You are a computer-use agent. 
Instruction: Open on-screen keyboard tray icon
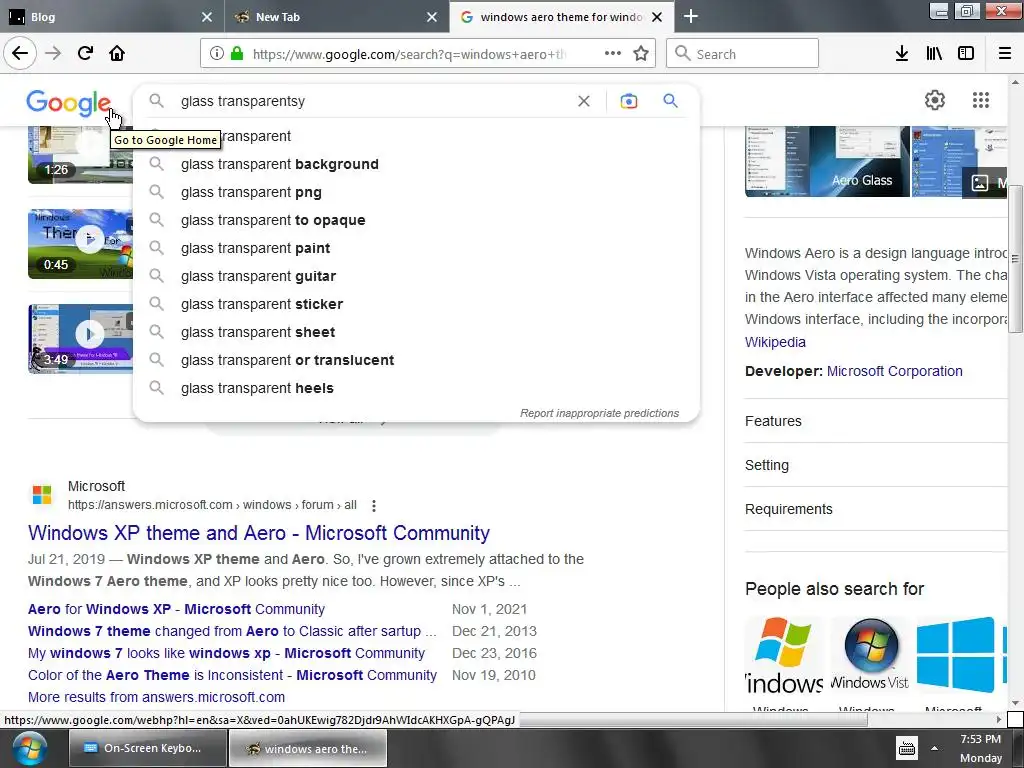pos(906,749)
